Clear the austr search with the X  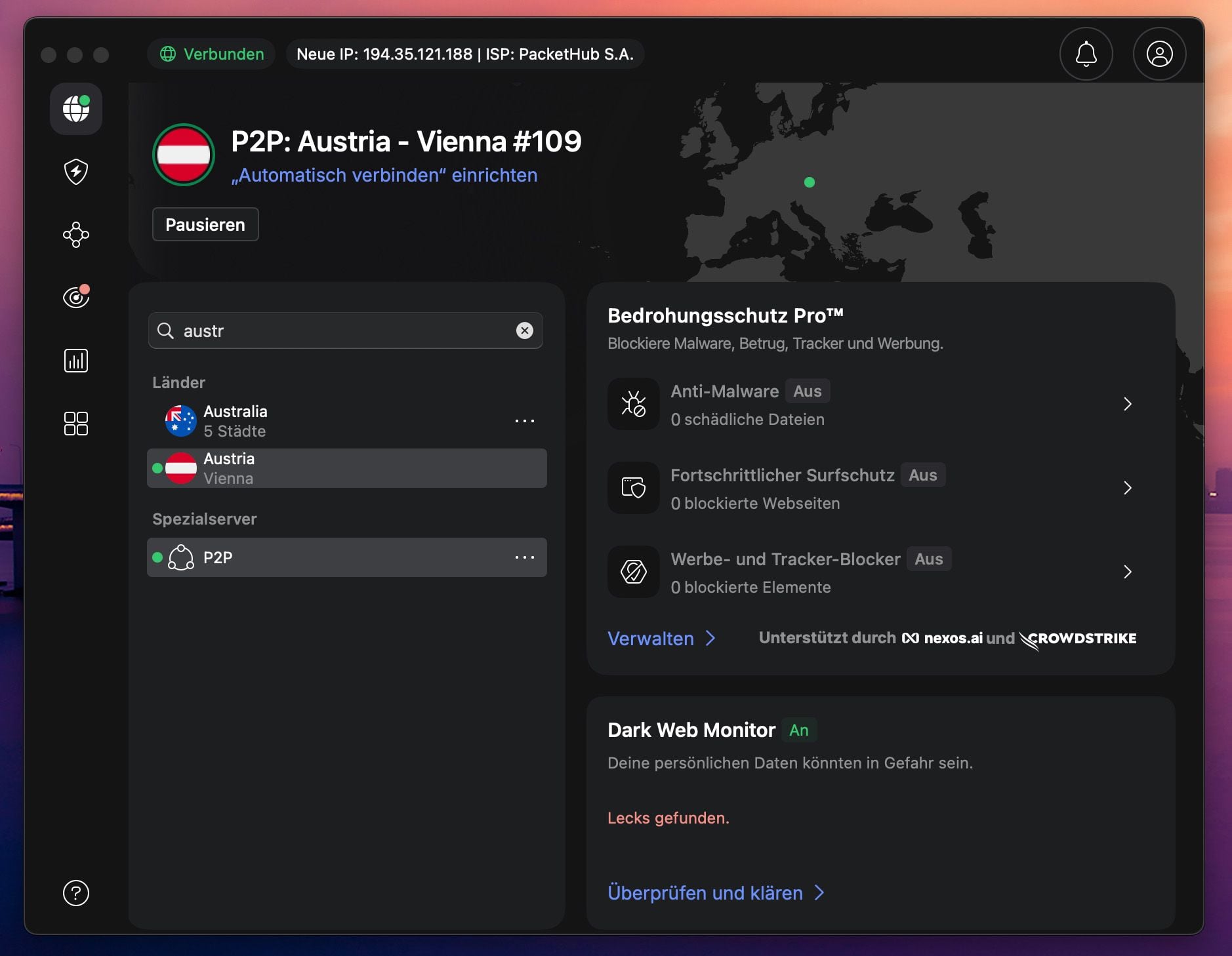(524, 330)
